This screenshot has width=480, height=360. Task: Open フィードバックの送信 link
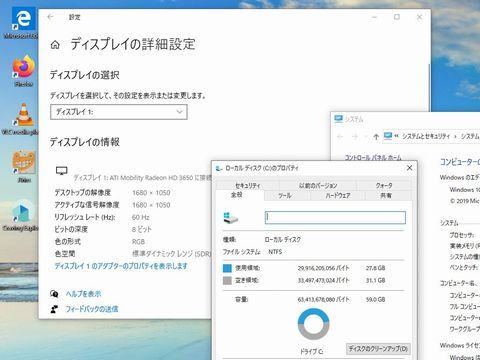pos(92,309)
